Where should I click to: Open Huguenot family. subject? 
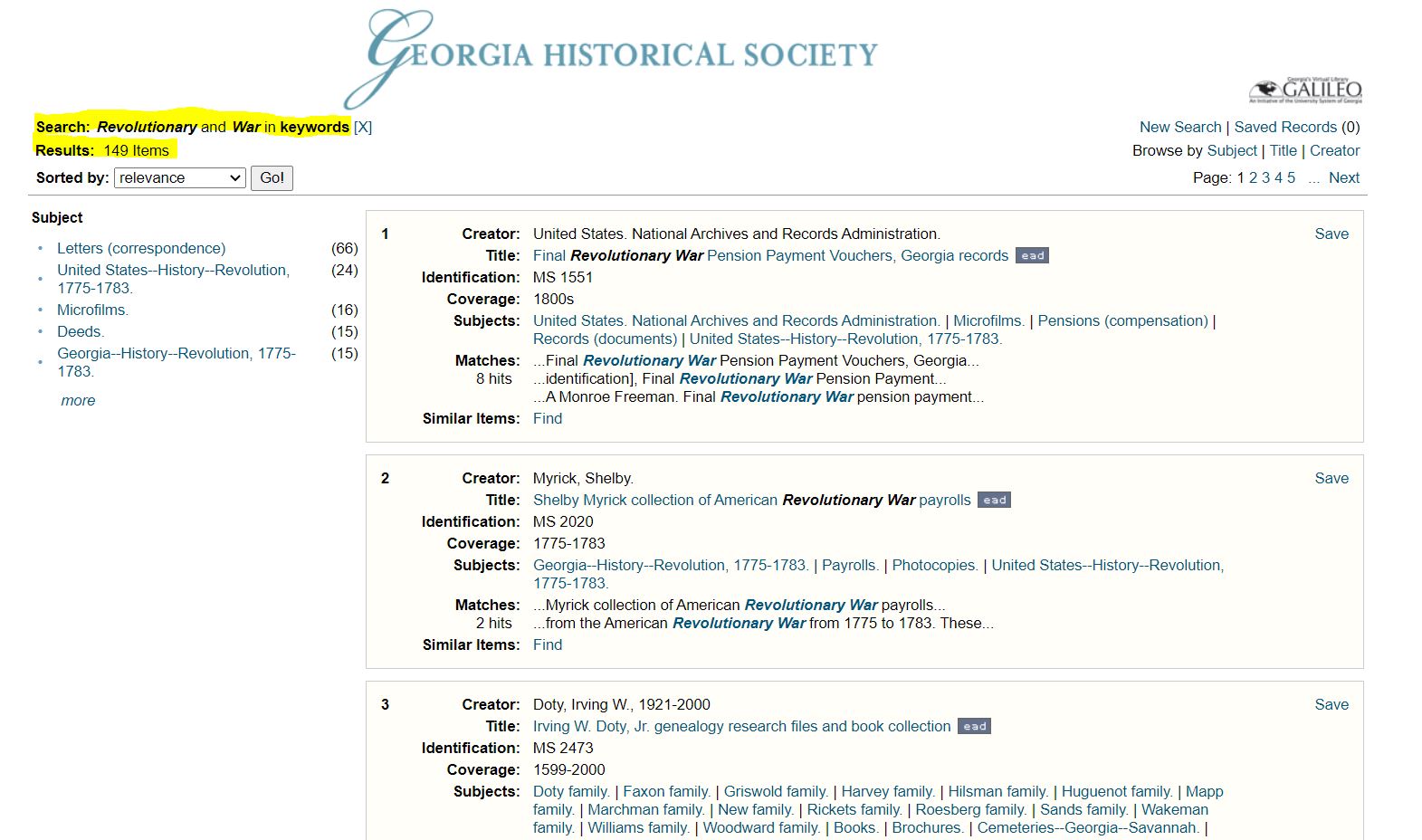pos(1117,791)
